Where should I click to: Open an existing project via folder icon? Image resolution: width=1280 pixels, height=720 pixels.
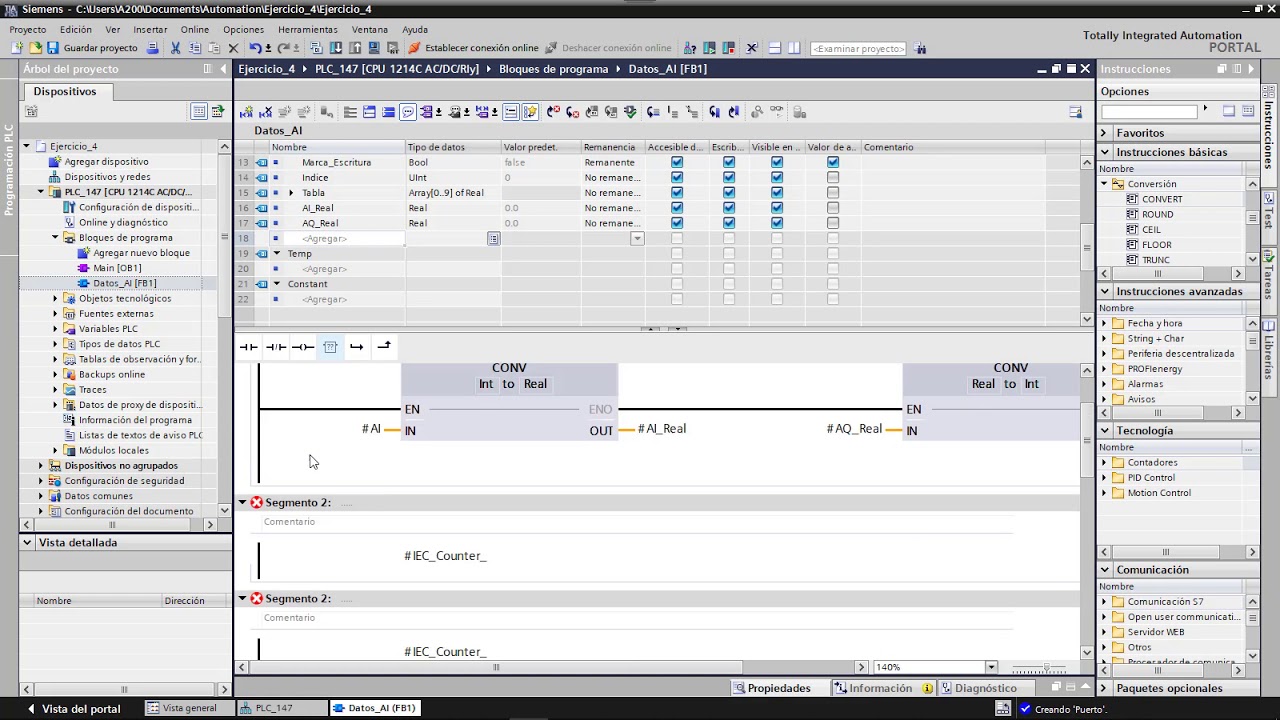point(36,48)
